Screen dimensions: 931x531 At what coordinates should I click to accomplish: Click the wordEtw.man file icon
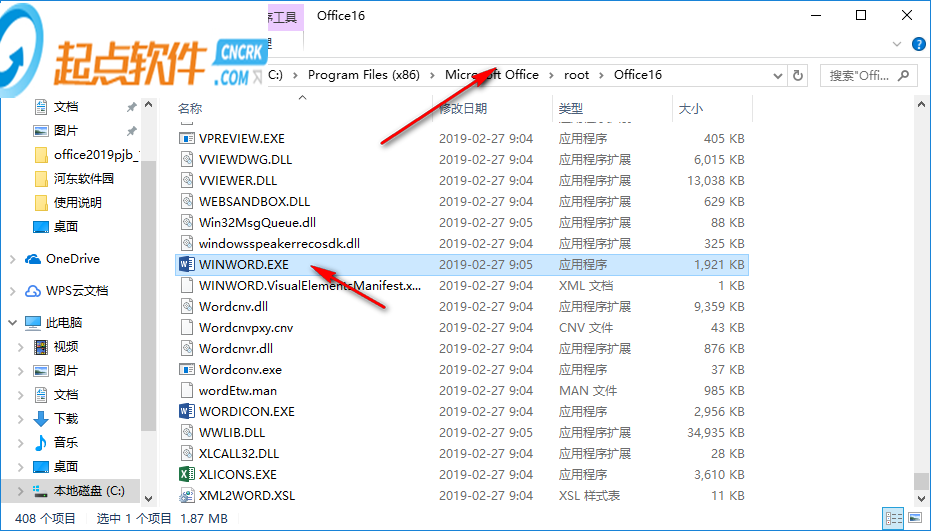click(x=187, y=390)
